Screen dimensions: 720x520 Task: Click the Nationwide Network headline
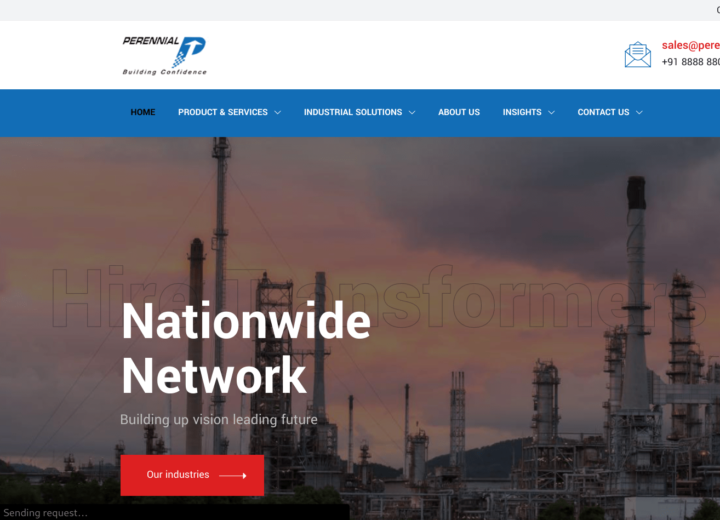246,348
